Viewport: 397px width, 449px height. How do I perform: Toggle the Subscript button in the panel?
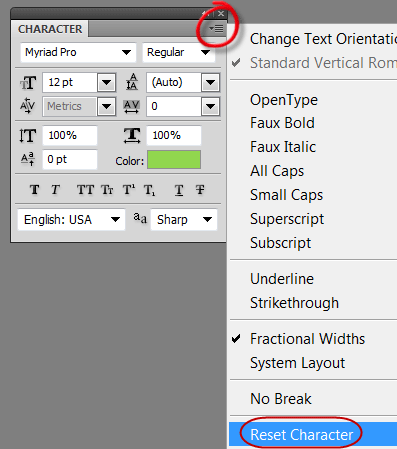click(x=149, y=190)
